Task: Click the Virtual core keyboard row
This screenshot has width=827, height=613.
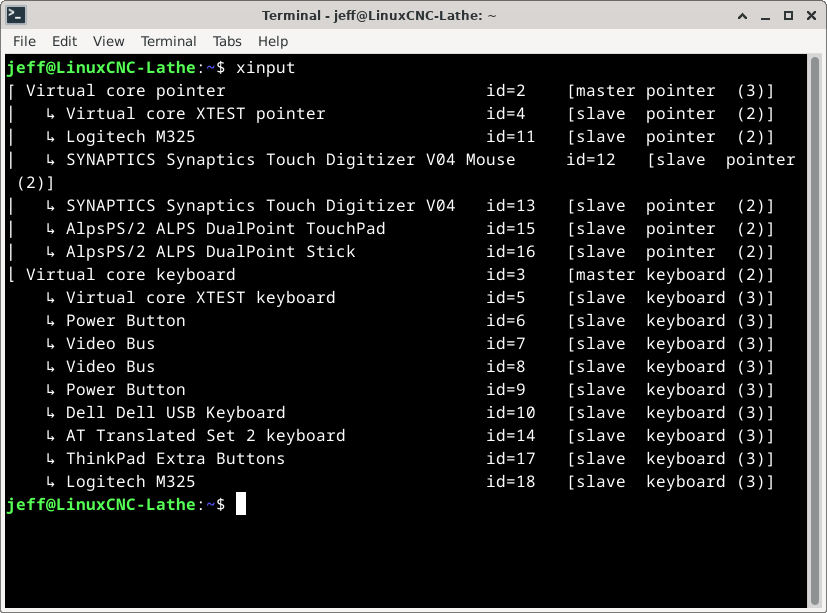Action: (x=391, y=275)
